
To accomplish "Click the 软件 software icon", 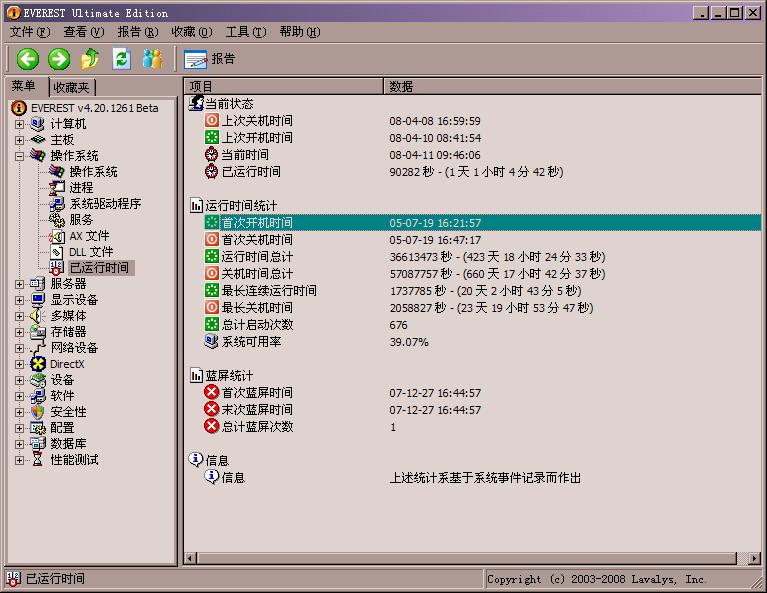I will [38, 396].
